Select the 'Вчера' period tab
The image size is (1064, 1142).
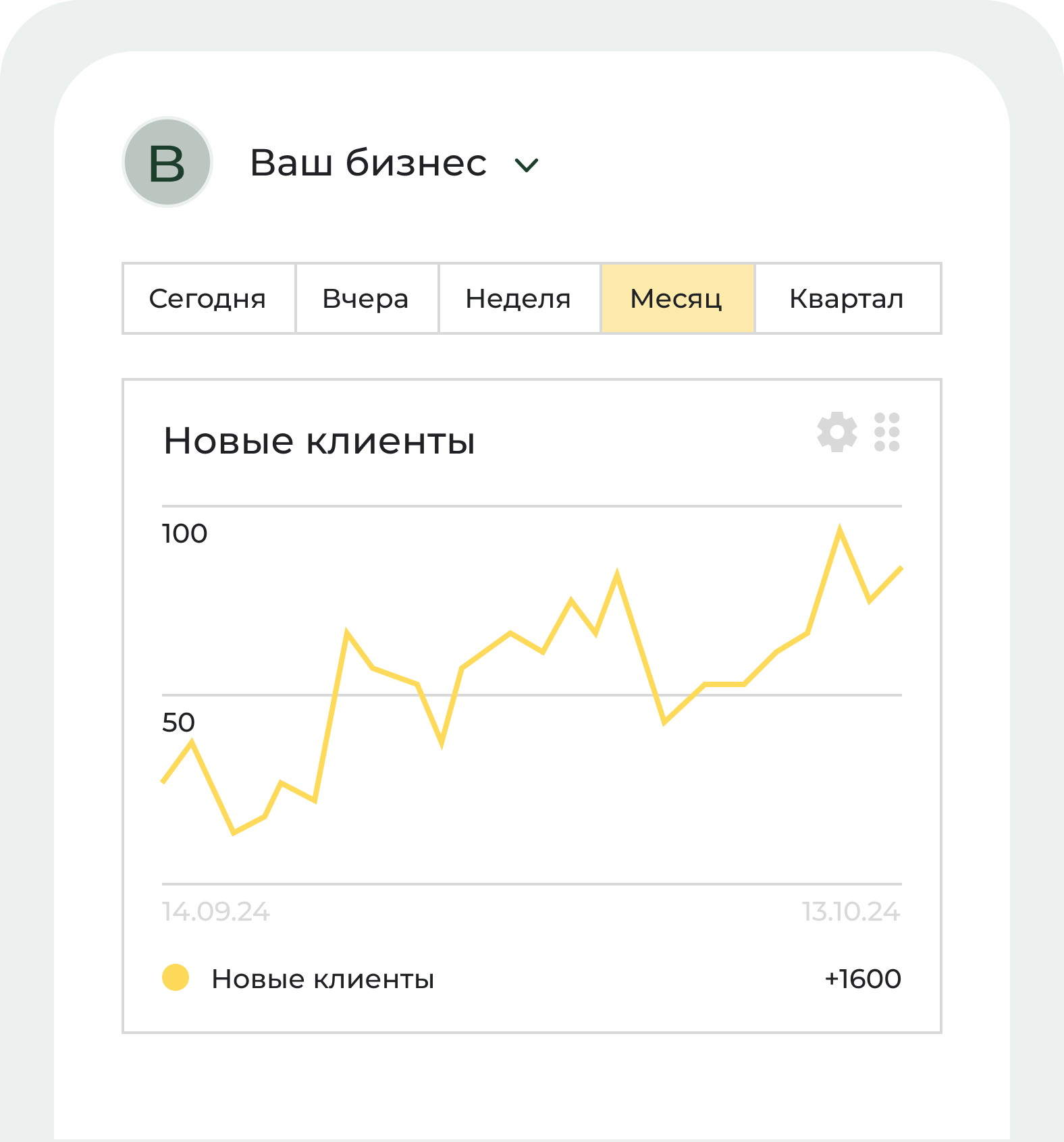[367, 298]
